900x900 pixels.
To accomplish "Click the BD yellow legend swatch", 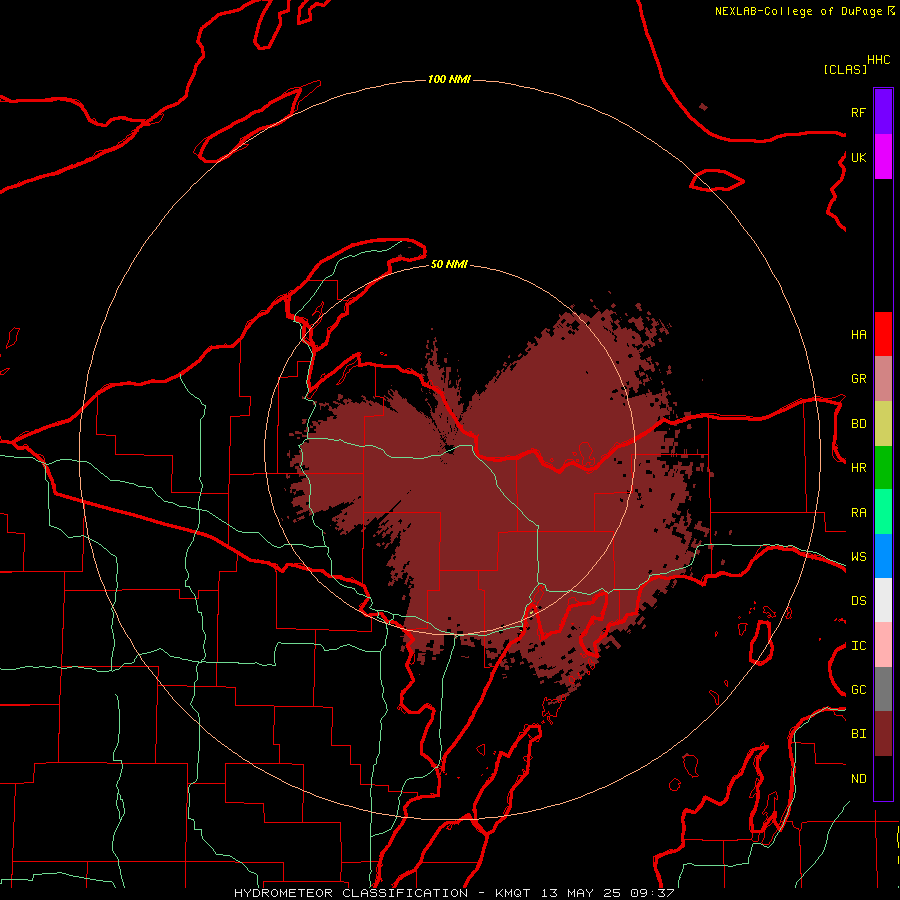I will (883, 423).
